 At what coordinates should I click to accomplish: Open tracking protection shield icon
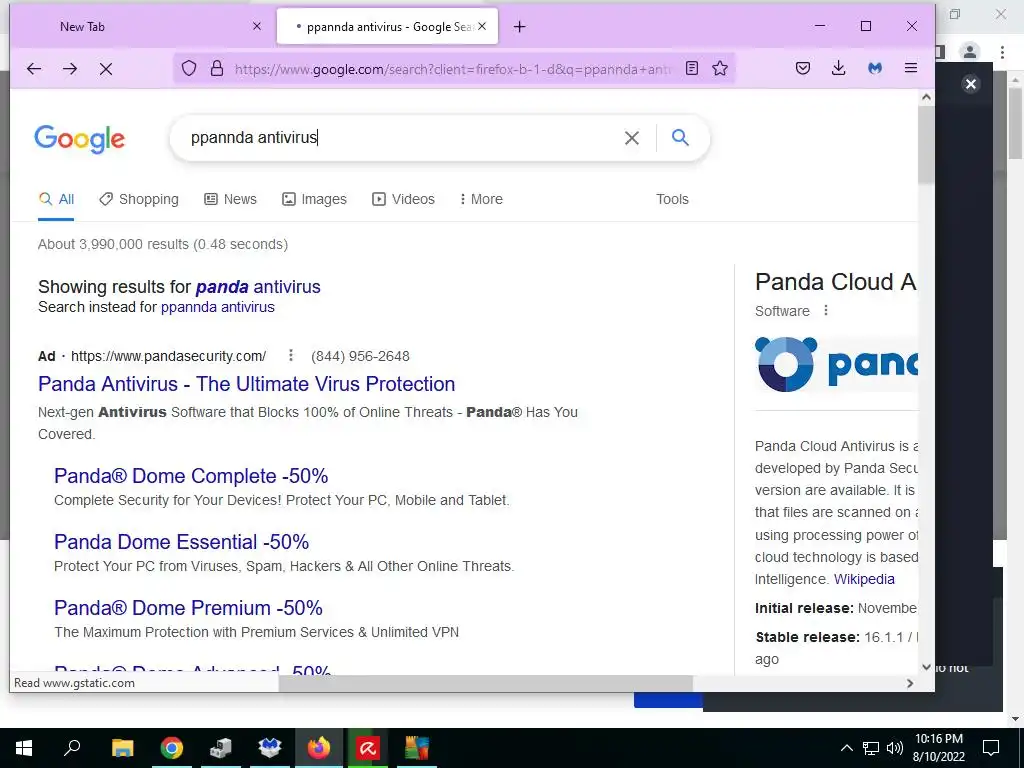(189, 69)
